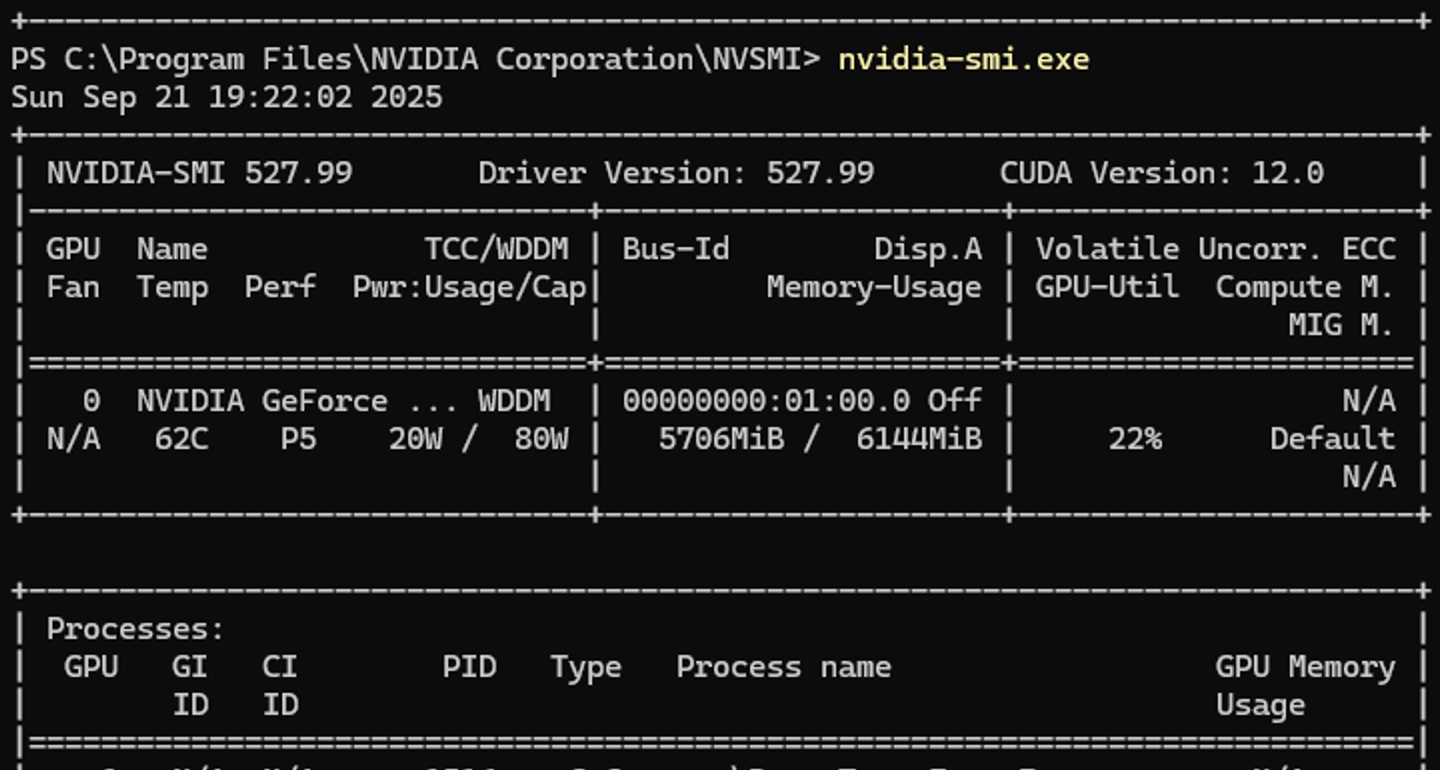Click the Process name column header
The height and width of the screenshot is (770, 1440).
coord(783,667)
